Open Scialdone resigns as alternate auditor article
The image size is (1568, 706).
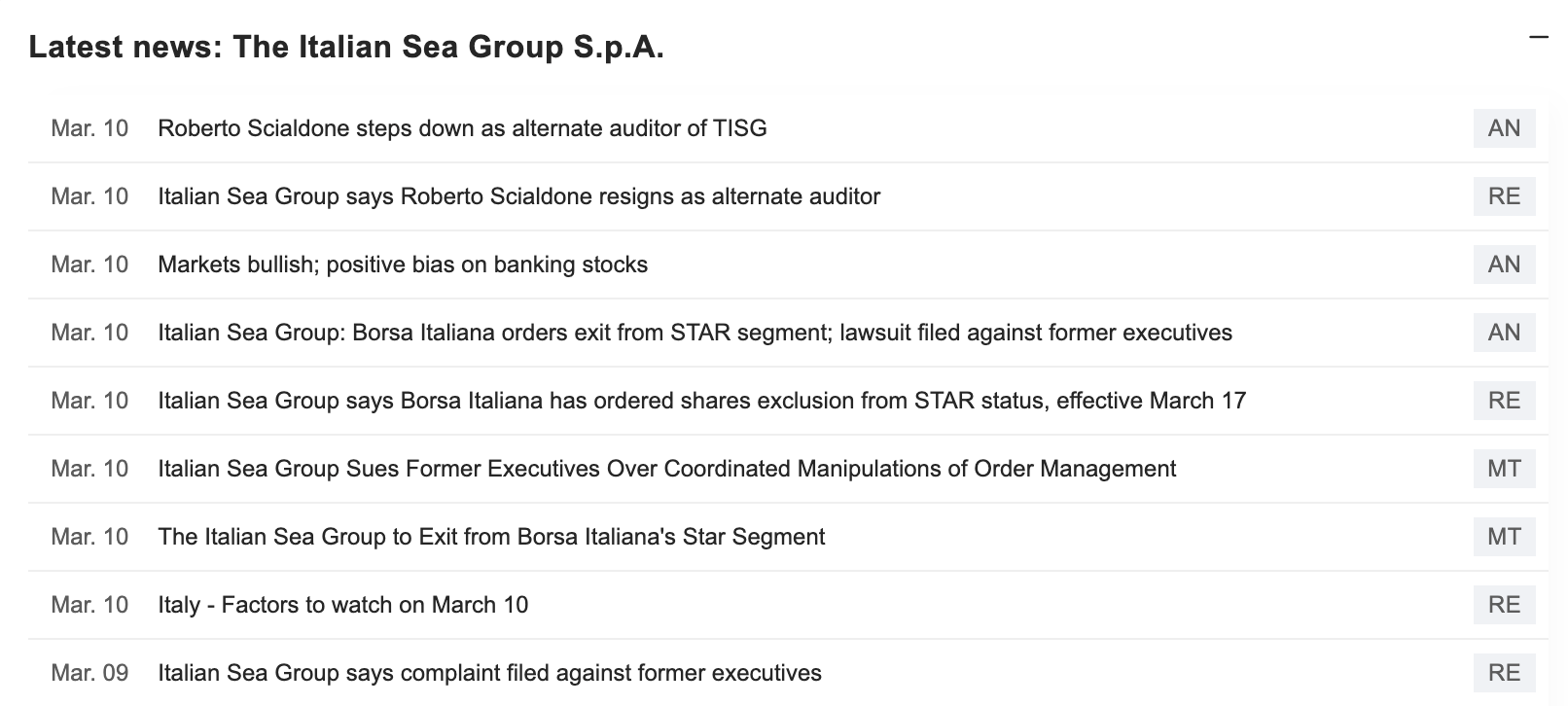coord(518,196)
